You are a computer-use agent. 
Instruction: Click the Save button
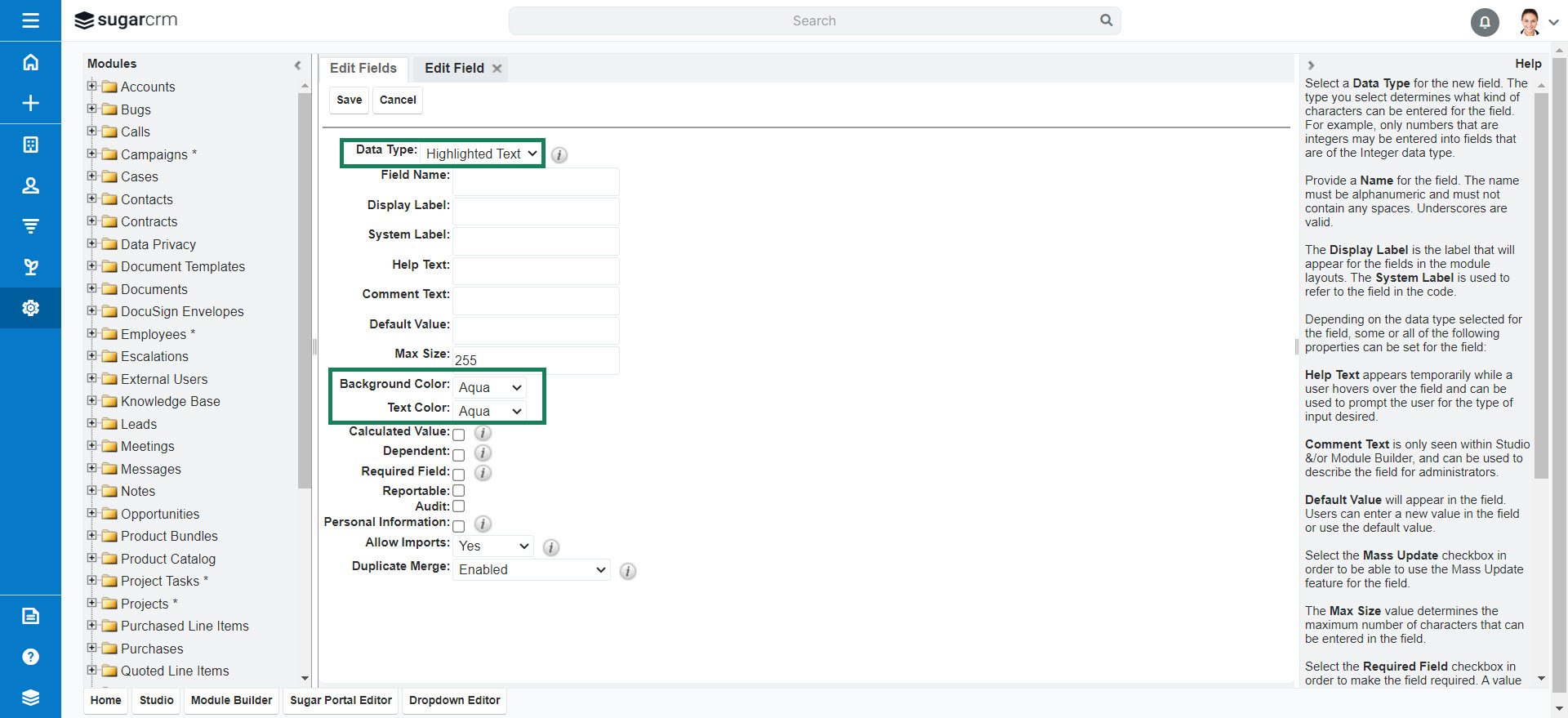pyautogui.click(x=350, y=100)
